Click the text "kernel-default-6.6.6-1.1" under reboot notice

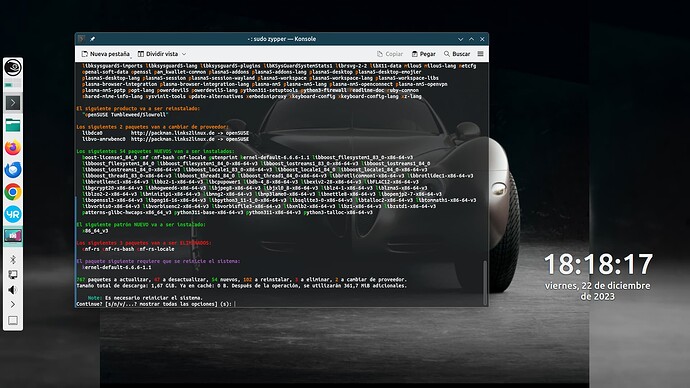point(117,267)
